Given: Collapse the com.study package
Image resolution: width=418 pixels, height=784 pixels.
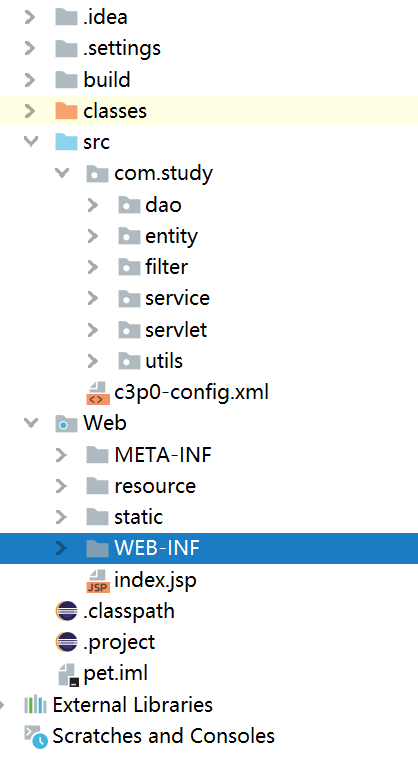Looking at the screenshot, I should pyautogui.click(x=62, y=174).
